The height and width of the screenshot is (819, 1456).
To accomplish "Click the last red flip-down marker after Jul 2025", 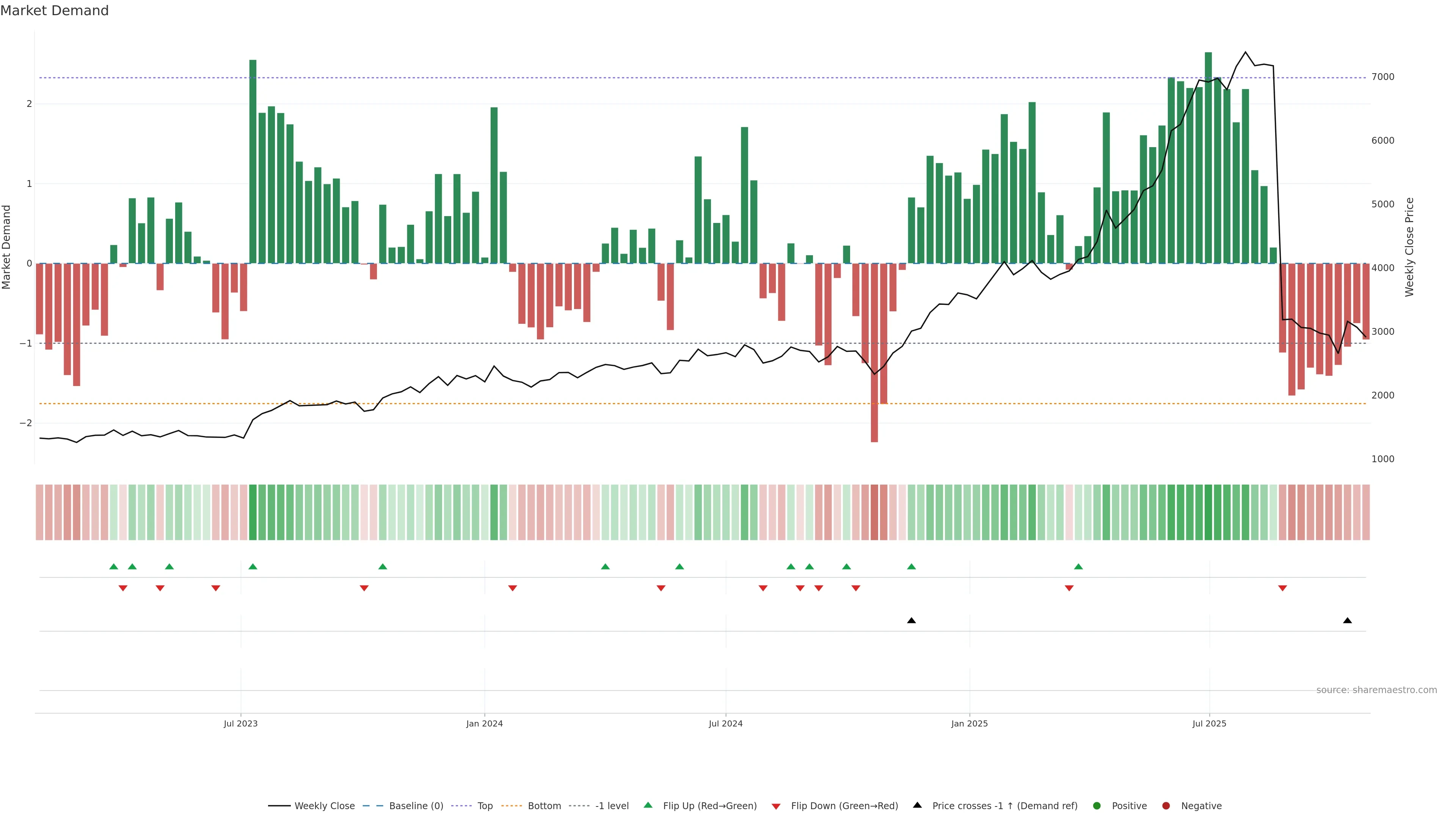I will [1282, 588].
